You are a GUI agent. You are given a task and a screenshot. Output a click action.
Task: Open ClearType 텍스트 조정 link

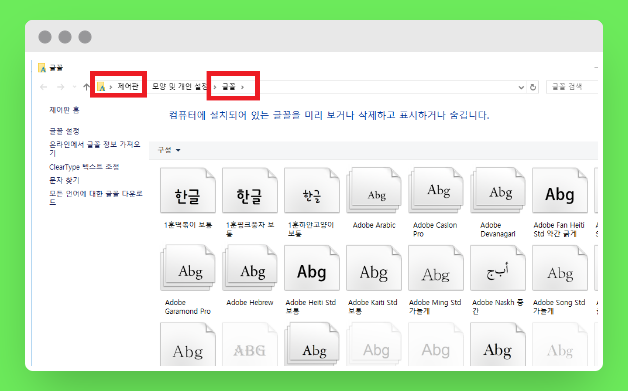click(x=84, y=167)
